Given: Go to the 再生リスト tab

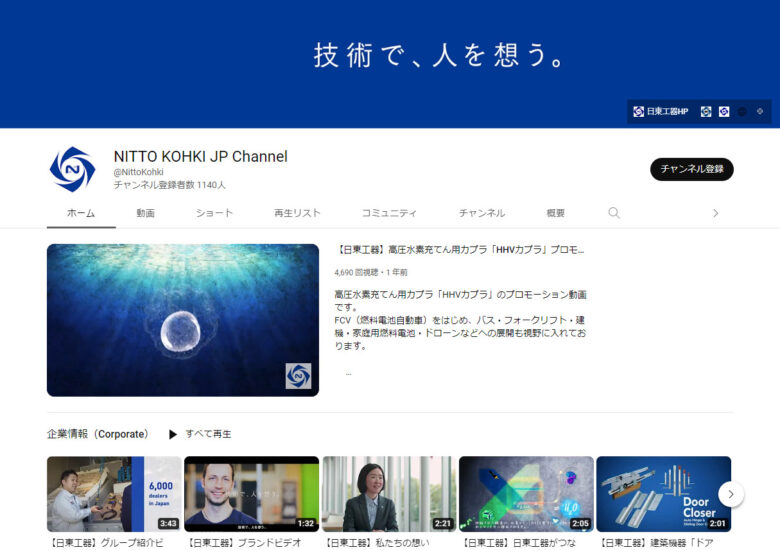Looking at the screenshot, I should tap(297, 213).
